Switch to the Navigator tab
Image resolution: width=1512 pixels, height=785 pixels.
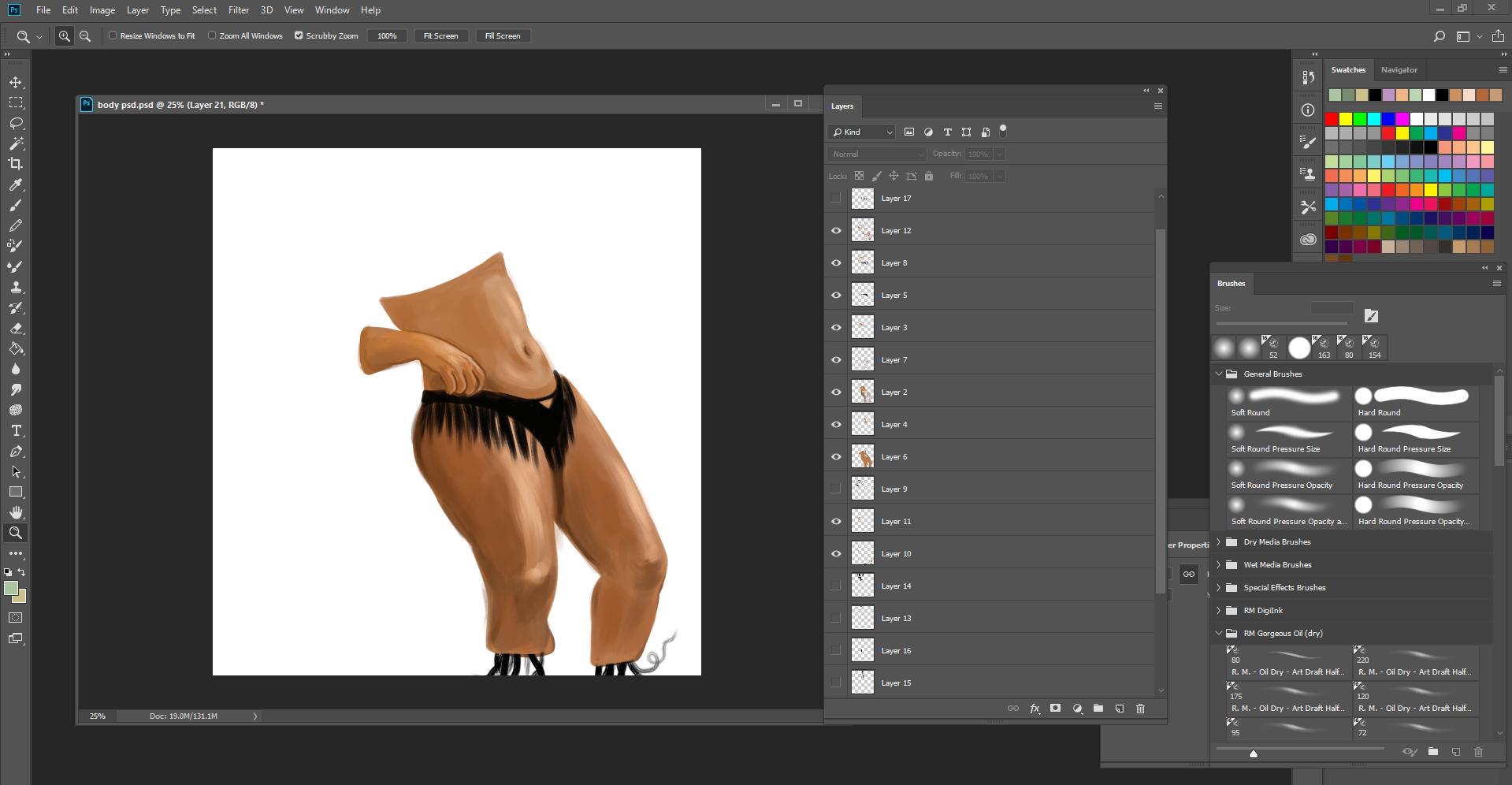[1399, 70]
